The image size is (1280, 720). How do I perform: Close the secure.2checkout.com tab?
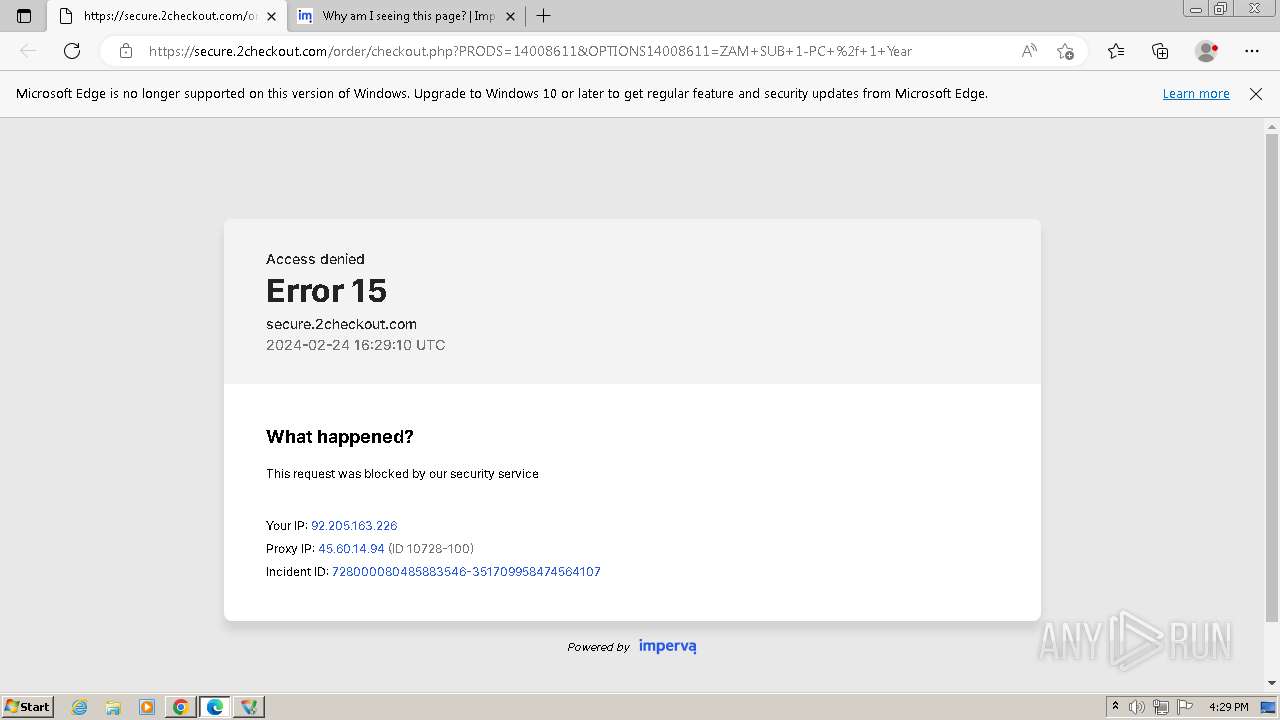(x=271, y=16)
